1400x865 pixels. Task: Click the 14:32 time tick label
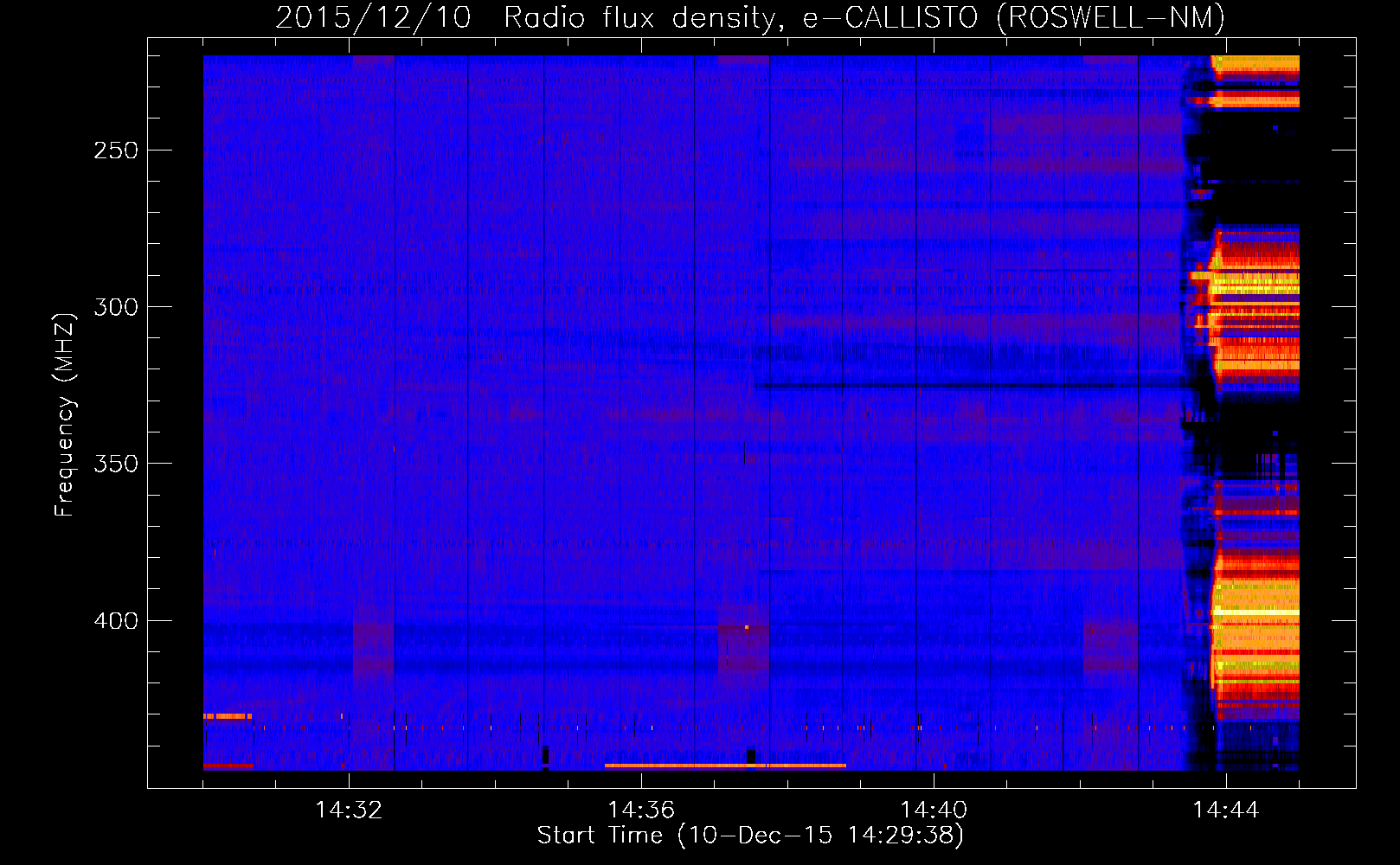(x=349, y=811)
